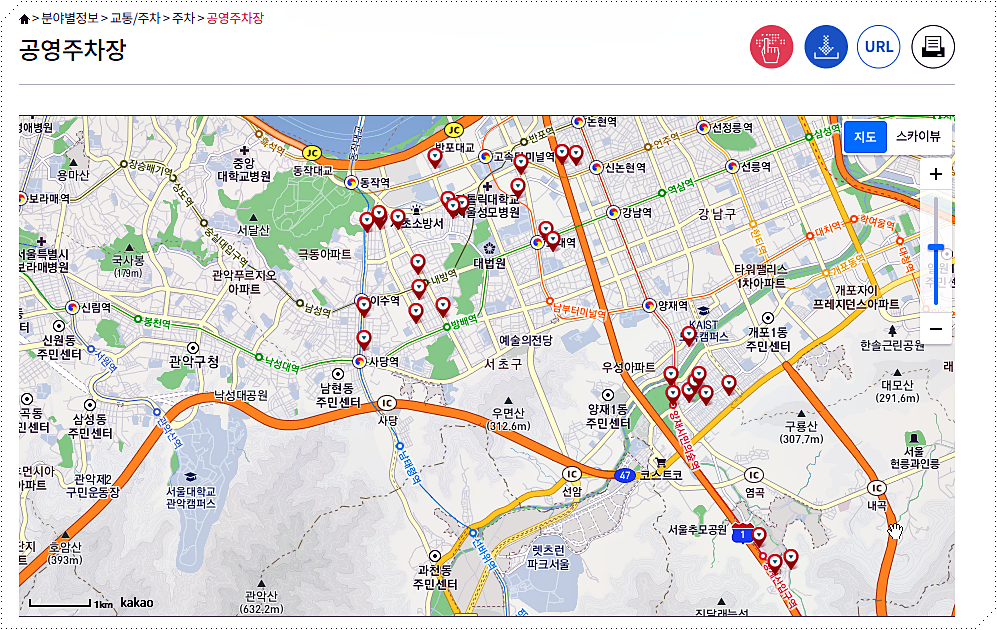Select marker overlapping 고속터미널역 label

pyautogui.click(x=521, y=163)
